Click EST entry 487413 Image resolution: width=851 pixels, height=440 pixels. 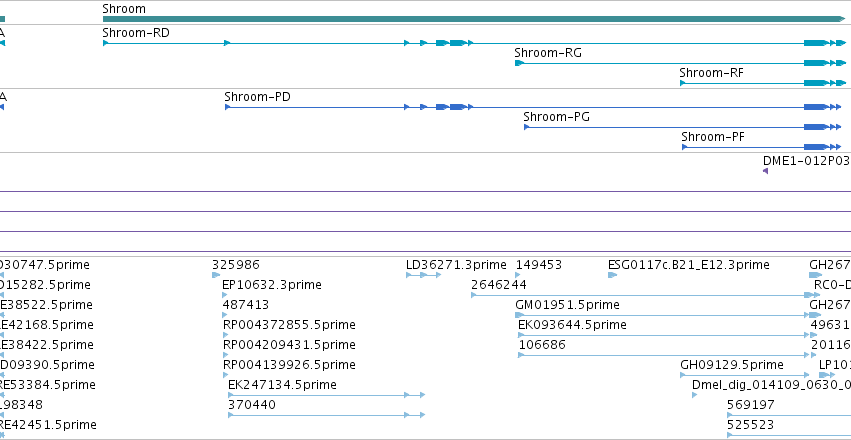pyautogui.click(x=245, y=305)
